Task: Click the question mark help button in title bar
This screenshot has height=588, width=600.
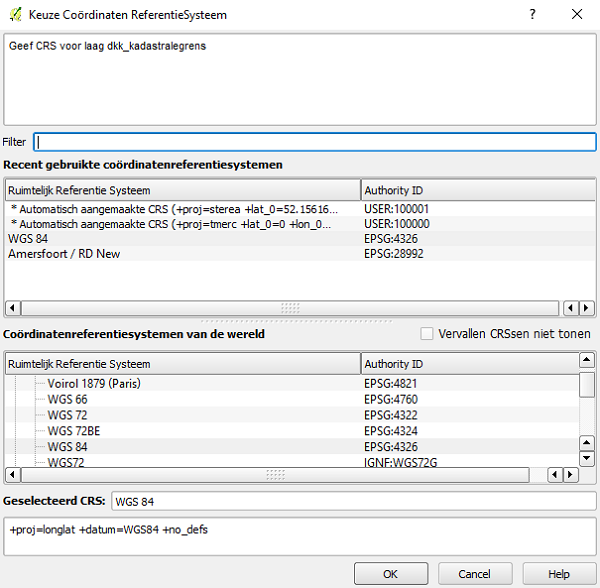Action: pyautogui.click(x=532, y=14)
